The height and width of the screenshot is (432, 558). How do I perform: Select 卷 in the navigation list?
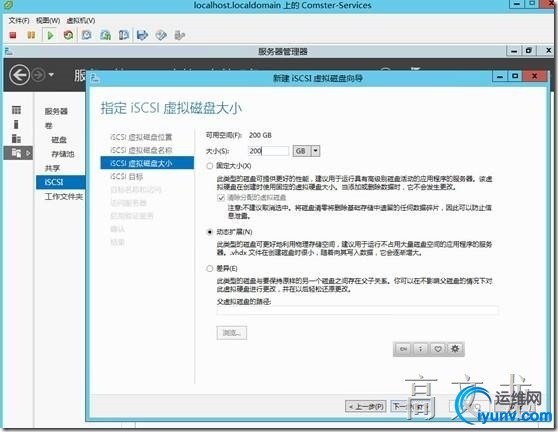(48, 125)
